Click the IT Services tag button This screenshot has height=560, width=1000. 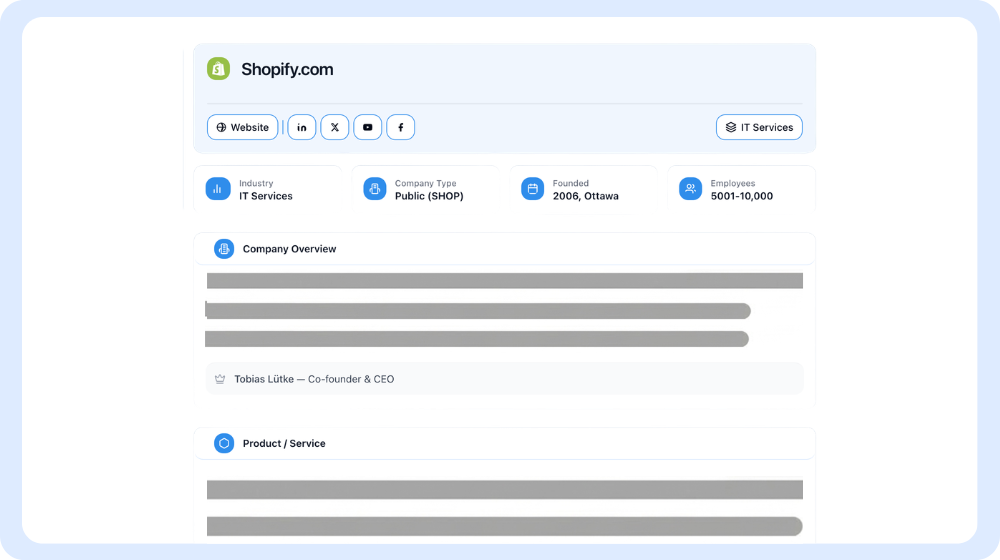point(759,127)
